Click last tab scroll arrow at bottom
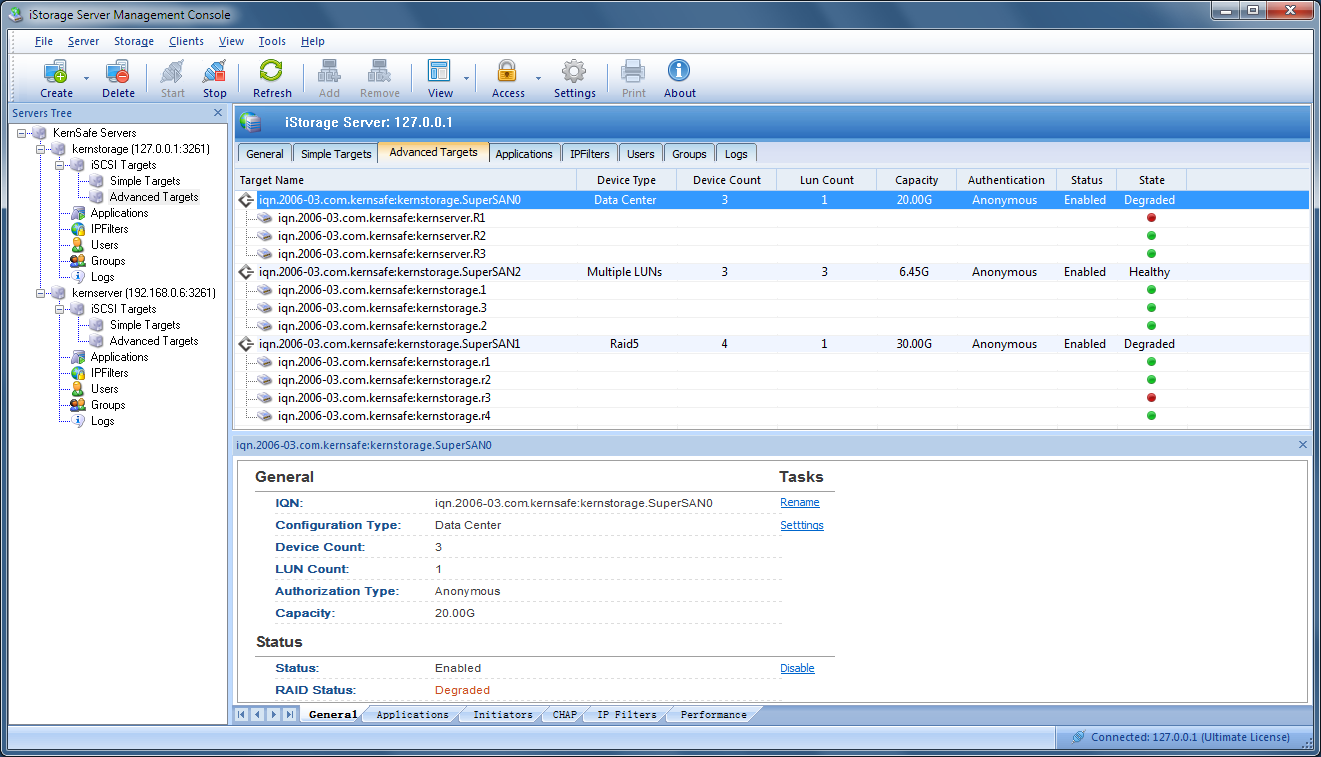1321x757 pixels. (x=289, y=714)
